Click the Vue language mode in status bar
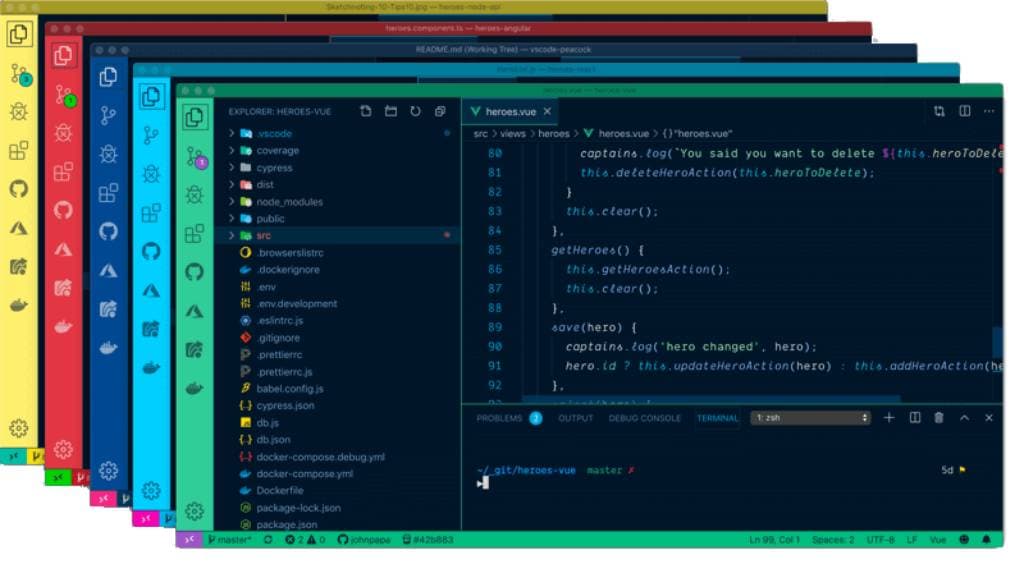The width and height of the screenshot is (1024, 564). tap(938, 540)
